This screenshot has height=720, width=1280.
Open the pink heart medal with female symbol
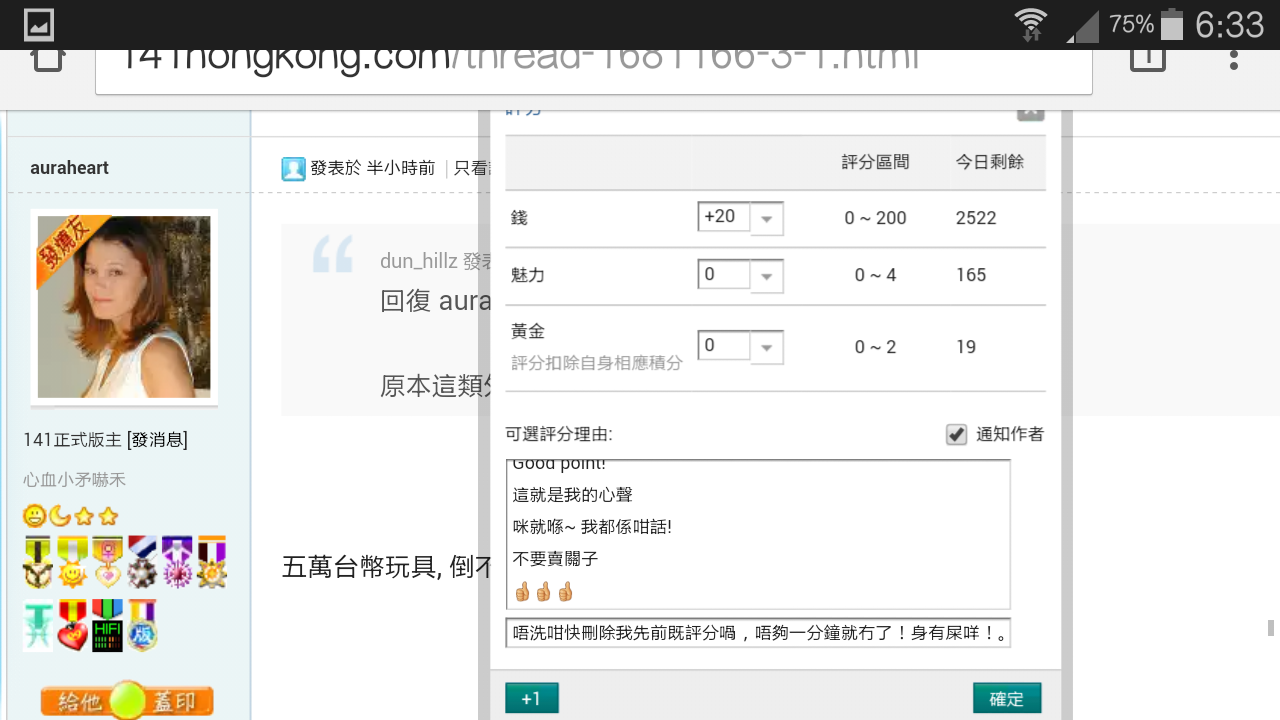pos(107,563)
